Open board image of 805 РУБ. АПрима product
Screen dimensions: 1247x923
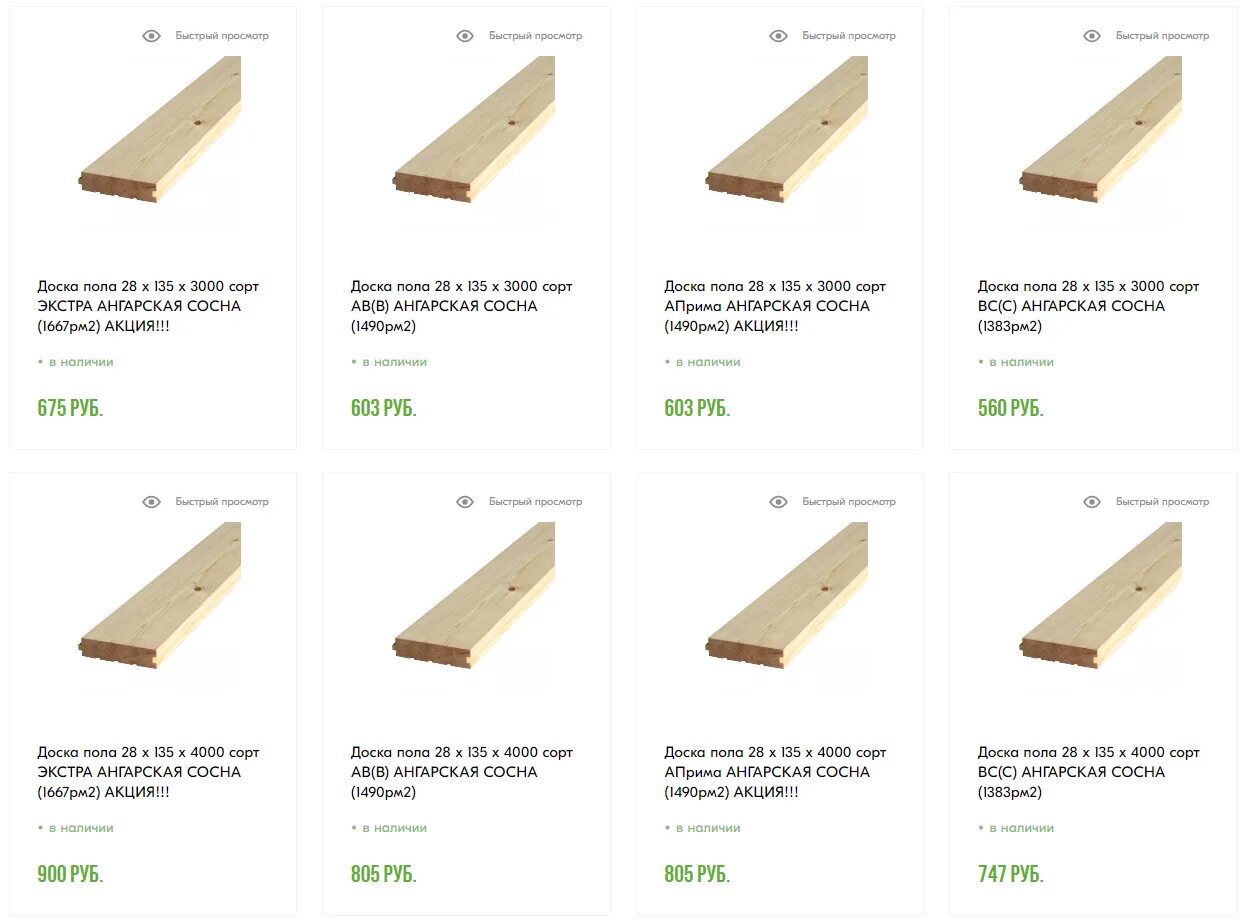coord(787,596)
